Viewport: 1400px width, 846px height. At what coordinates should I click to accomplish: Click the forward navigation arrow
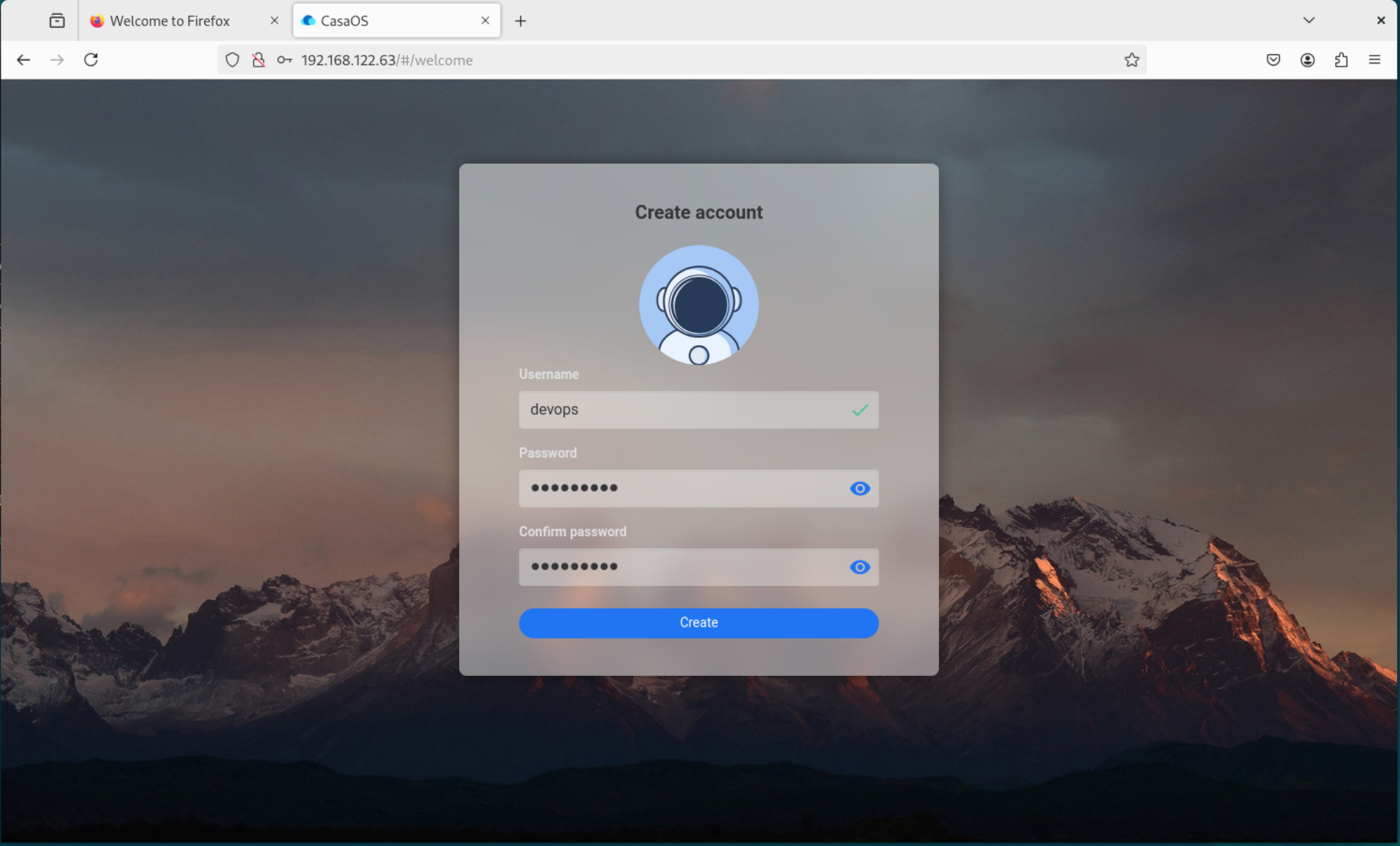(x=57, y=60)
